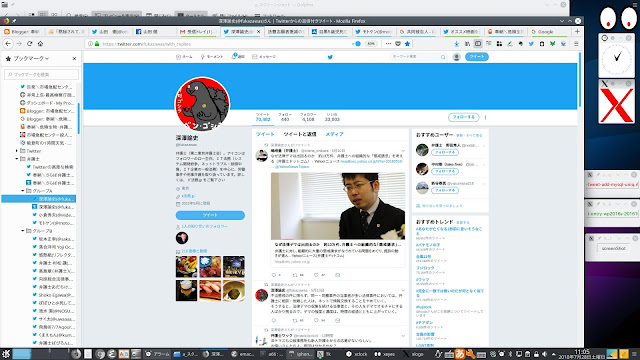Open the Firefox downloads arrow icon

[456, 44]
